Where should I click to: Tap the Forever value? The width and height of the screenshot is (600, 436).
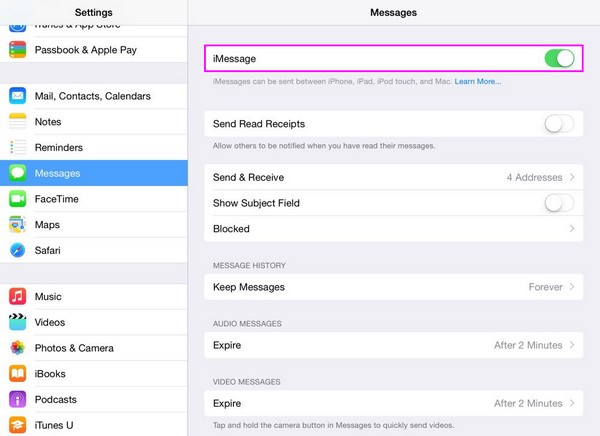click(545, 287)
